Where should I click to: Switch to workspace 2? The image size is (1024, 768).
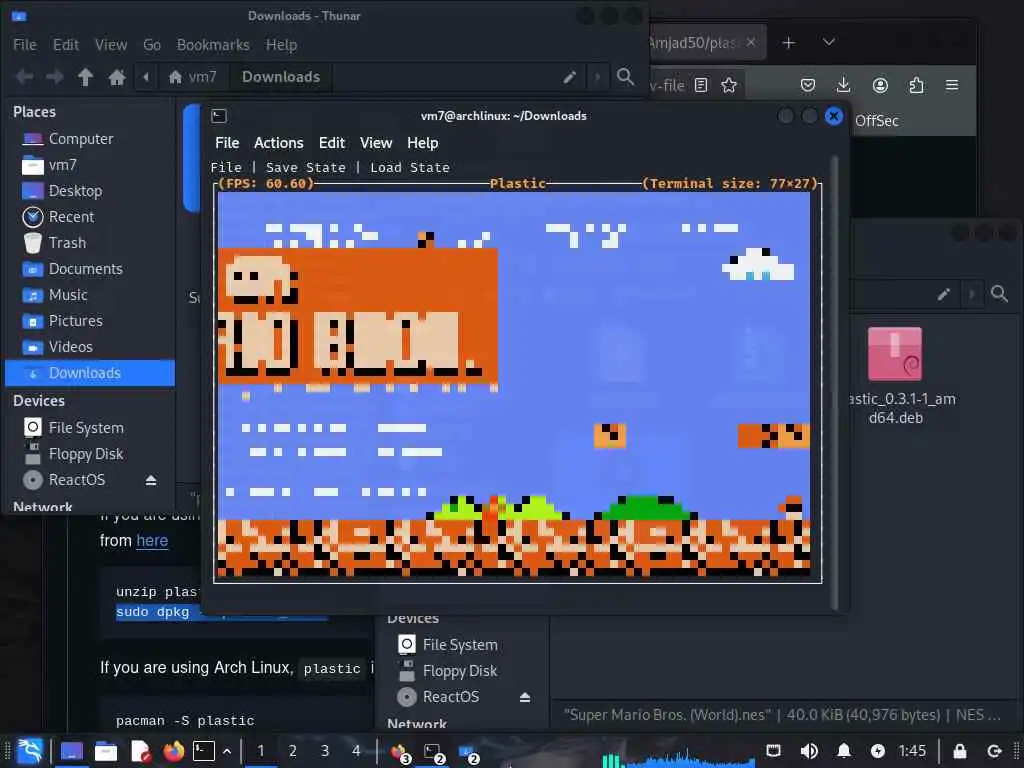293,752
